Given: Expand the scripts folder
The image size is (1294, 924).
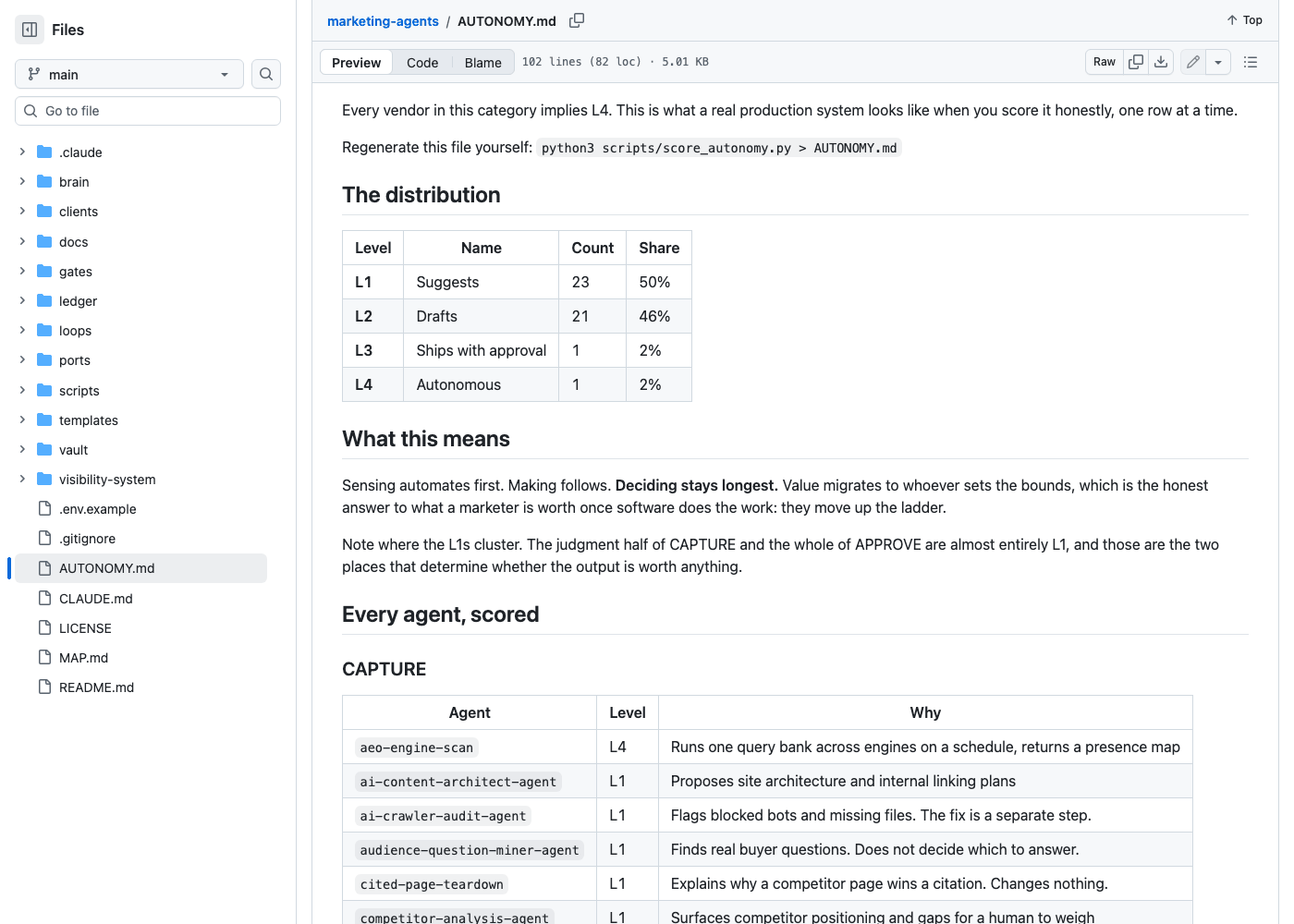Looking at the screenshot, I should (x=22, y=390).
